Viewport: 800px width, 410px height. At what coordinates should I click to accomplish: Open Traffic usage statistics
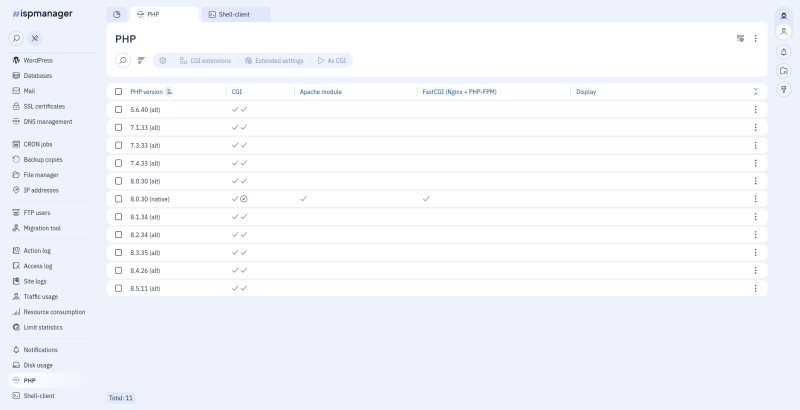tap(40, 297)
